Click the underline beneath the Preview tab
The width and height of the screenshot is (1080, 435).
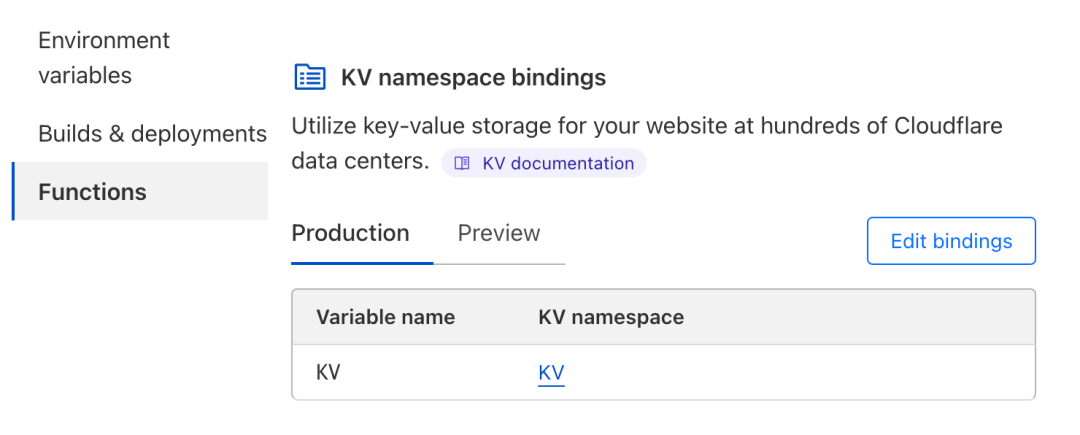[499, 264]
